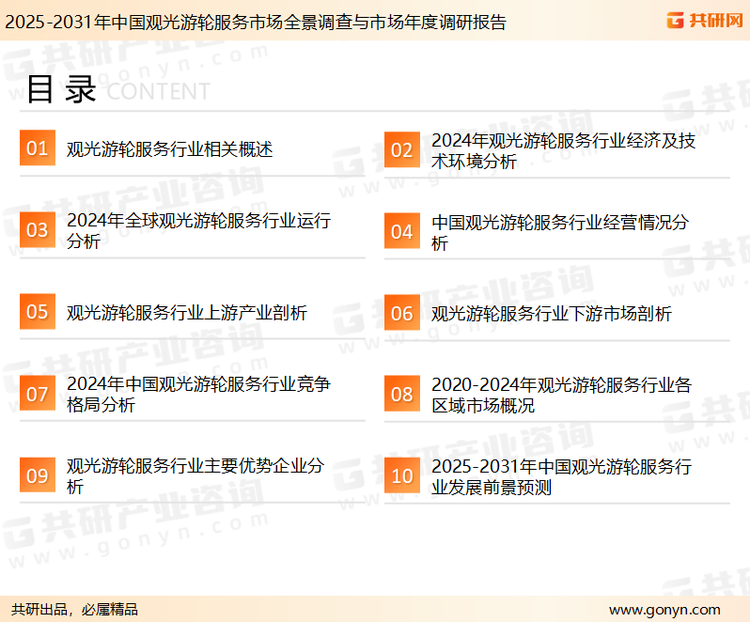
Task: Click the orange 08 chapter badge
Action: pyautogui.click(x=402, y=394)
